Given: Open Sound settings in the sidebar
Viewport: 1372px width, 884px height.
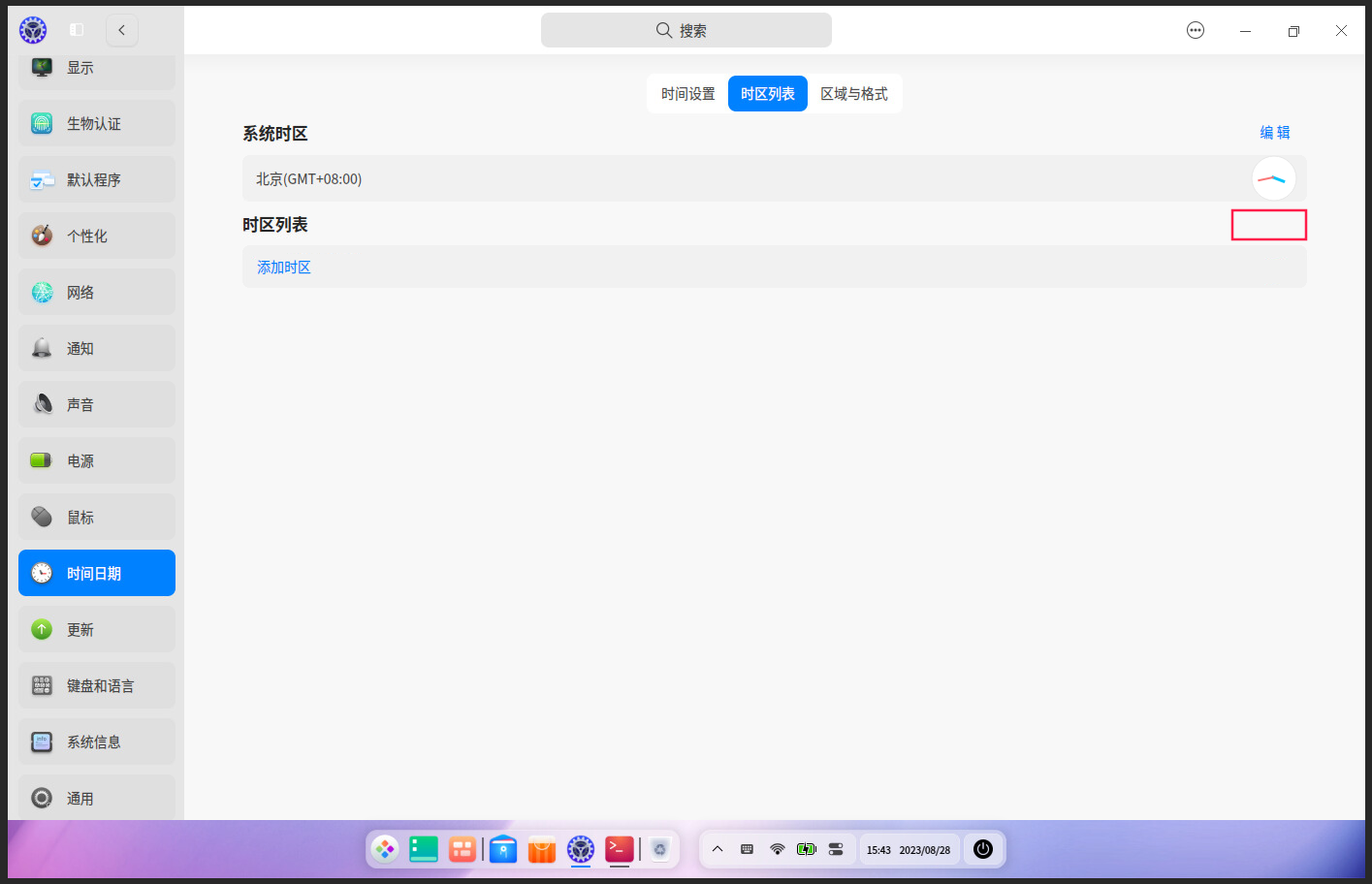Looking at the screenshot, I should (80, 404).
